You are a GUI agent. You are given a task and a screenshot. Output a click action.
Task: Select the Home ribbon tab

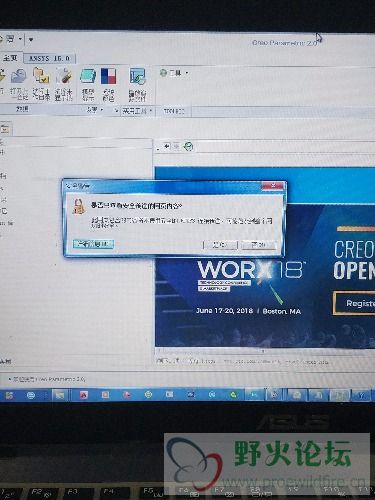pyautogui.click(x=10, y=58)
